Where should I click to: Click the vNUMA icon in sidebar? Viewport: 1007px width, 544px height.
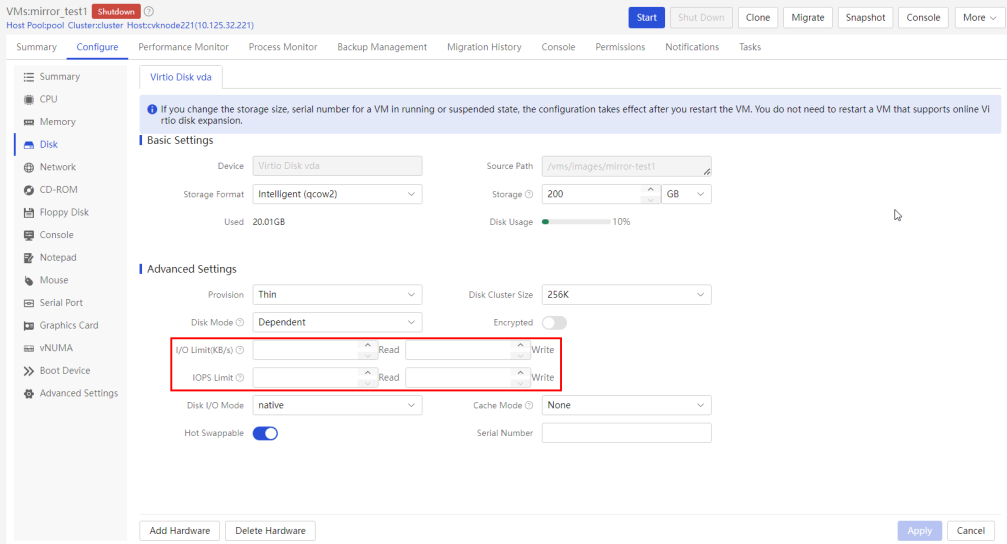click(29, 348)
